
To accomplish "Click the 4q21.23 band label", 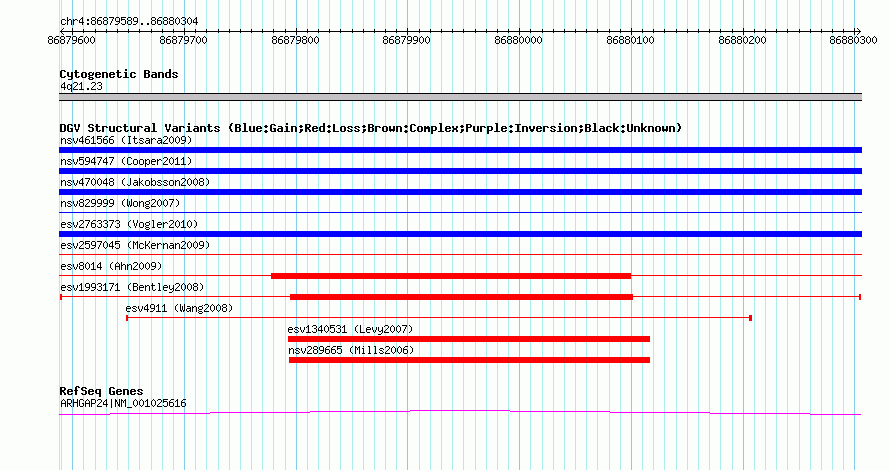I will coord(81,86).
